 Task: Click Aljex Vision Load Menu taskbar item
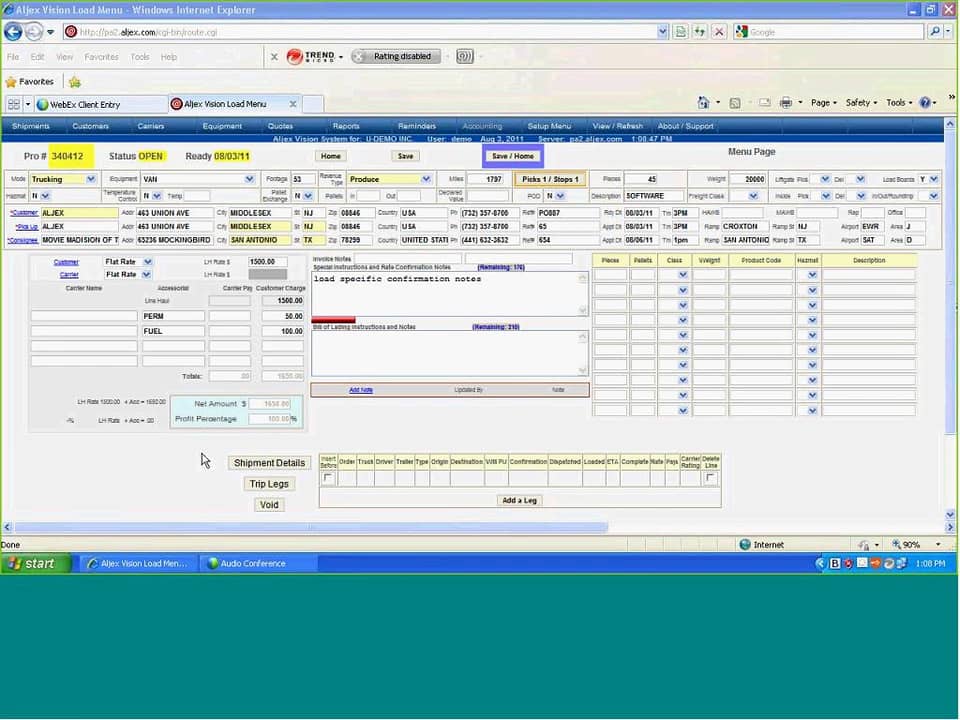point(137,563)
